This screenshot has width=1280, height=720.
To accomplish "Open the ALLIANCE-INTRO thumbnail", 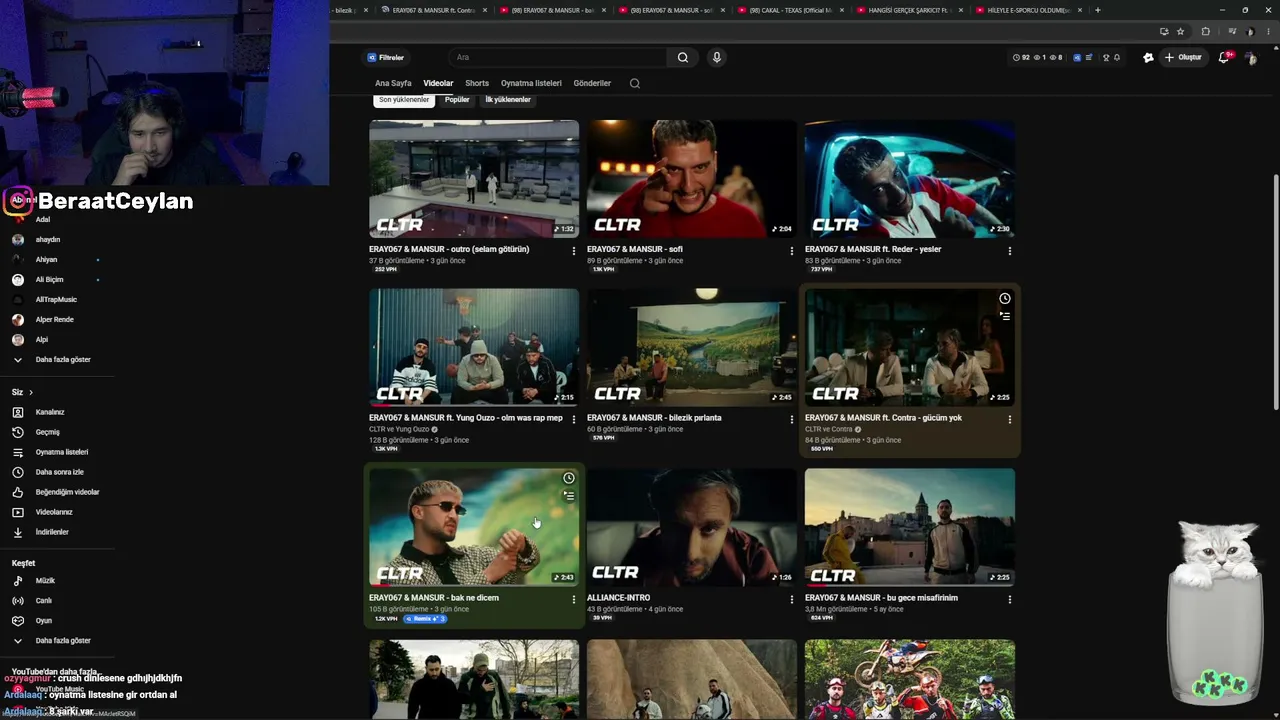I will (692, 527).
